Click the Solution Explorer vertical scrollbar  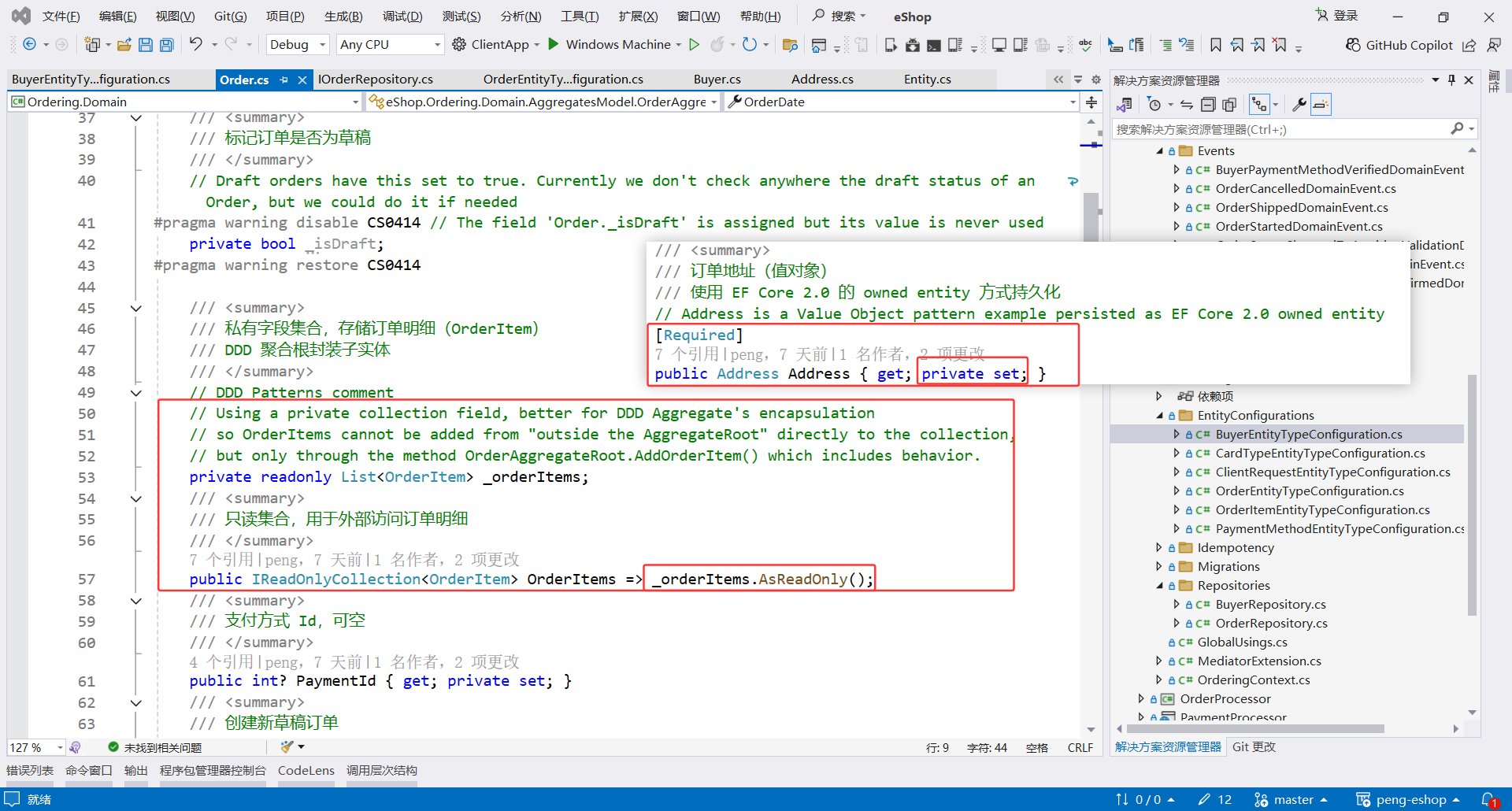click(x=1472, y=494)
